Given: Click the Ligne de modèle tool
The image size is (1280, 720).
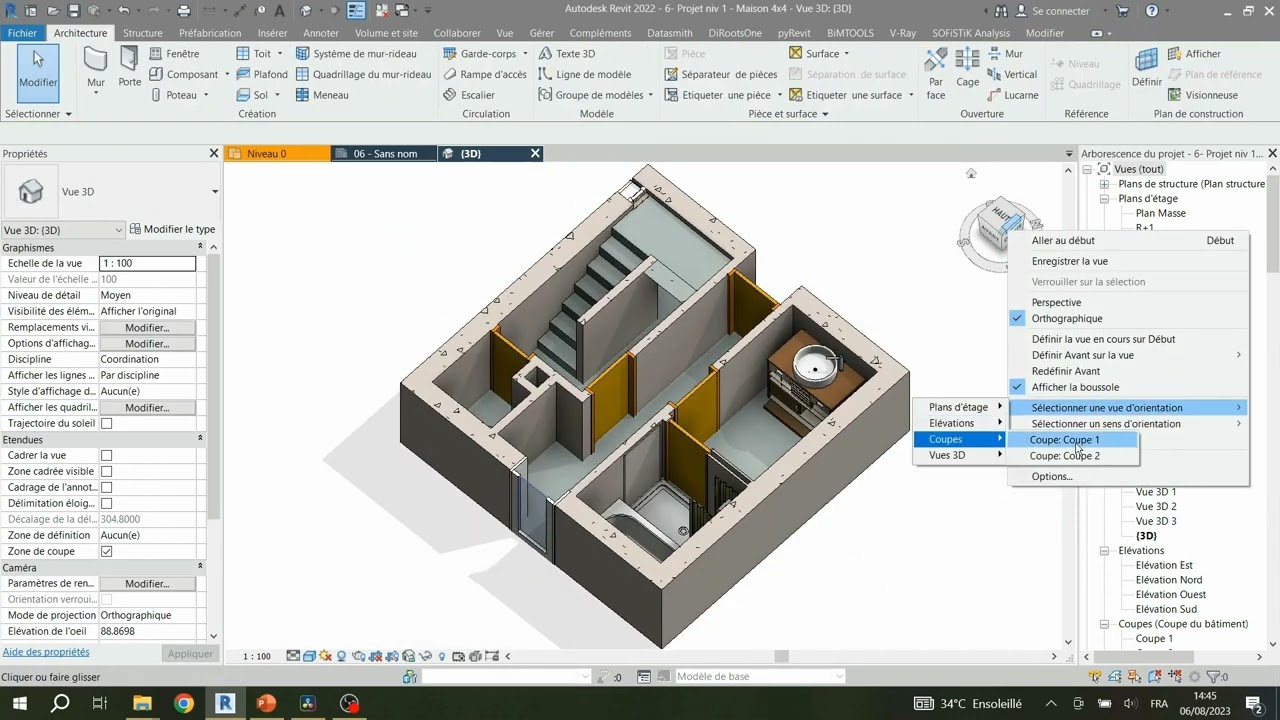Looking at the screenshot, I should pos(585,74).
